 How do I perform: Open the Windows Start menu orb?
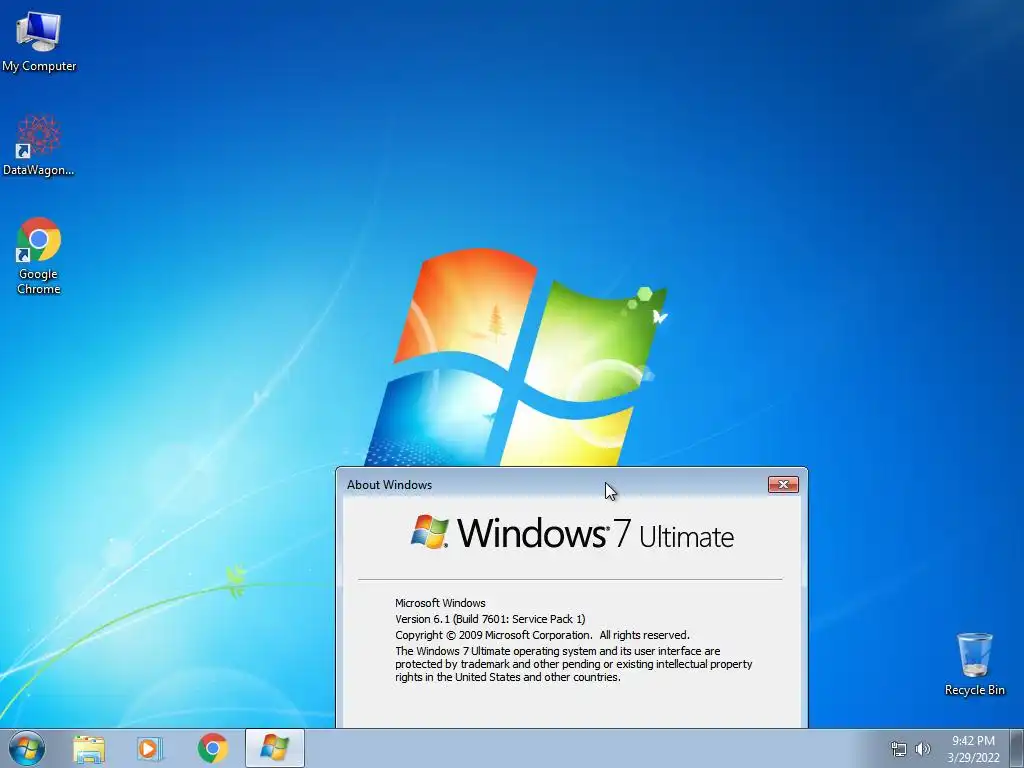pyautogui.click(x=27, y=748)
